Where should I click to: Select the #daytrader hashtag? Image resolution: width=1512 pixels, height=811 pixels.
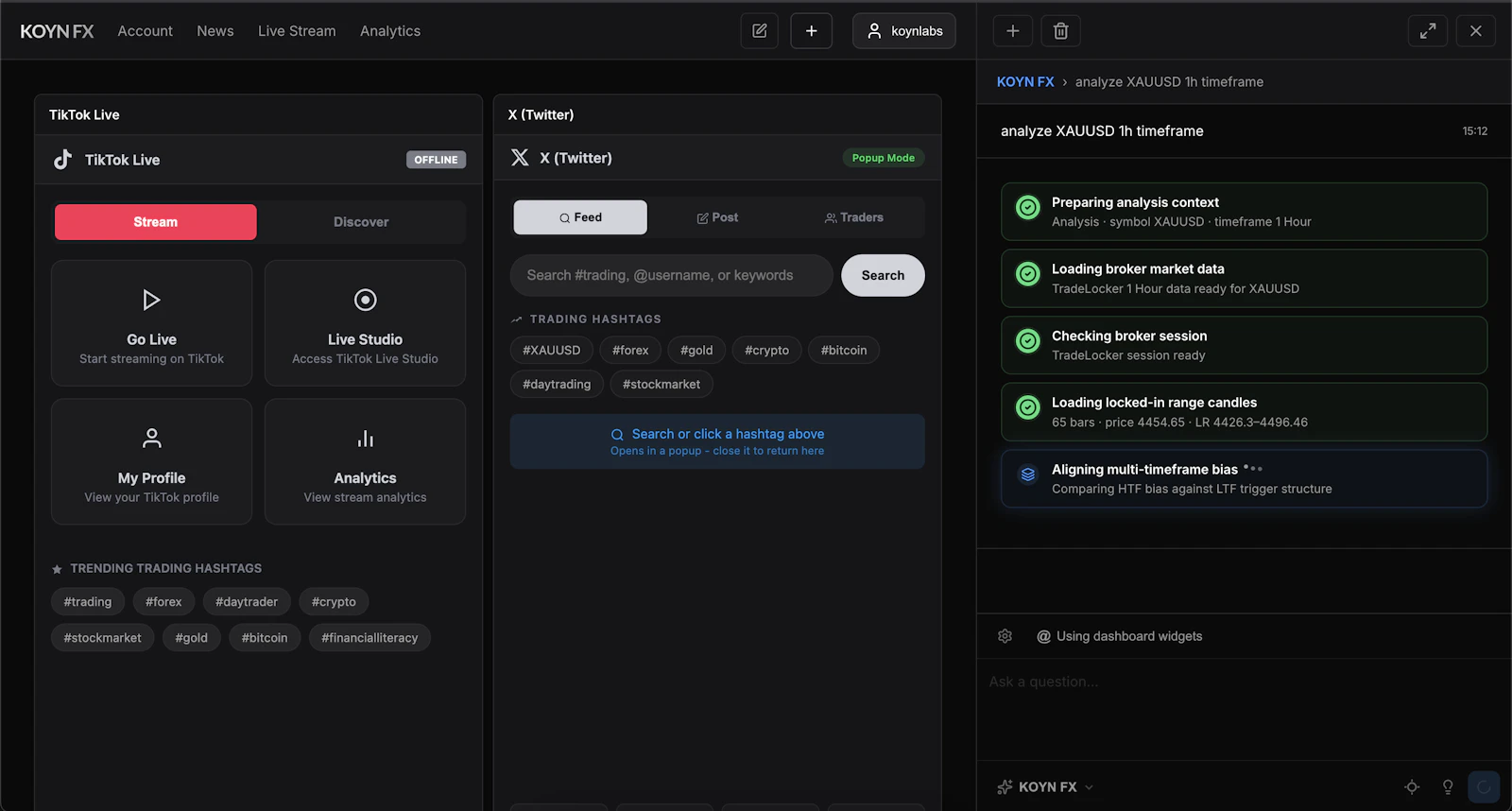tap(247, 602)
